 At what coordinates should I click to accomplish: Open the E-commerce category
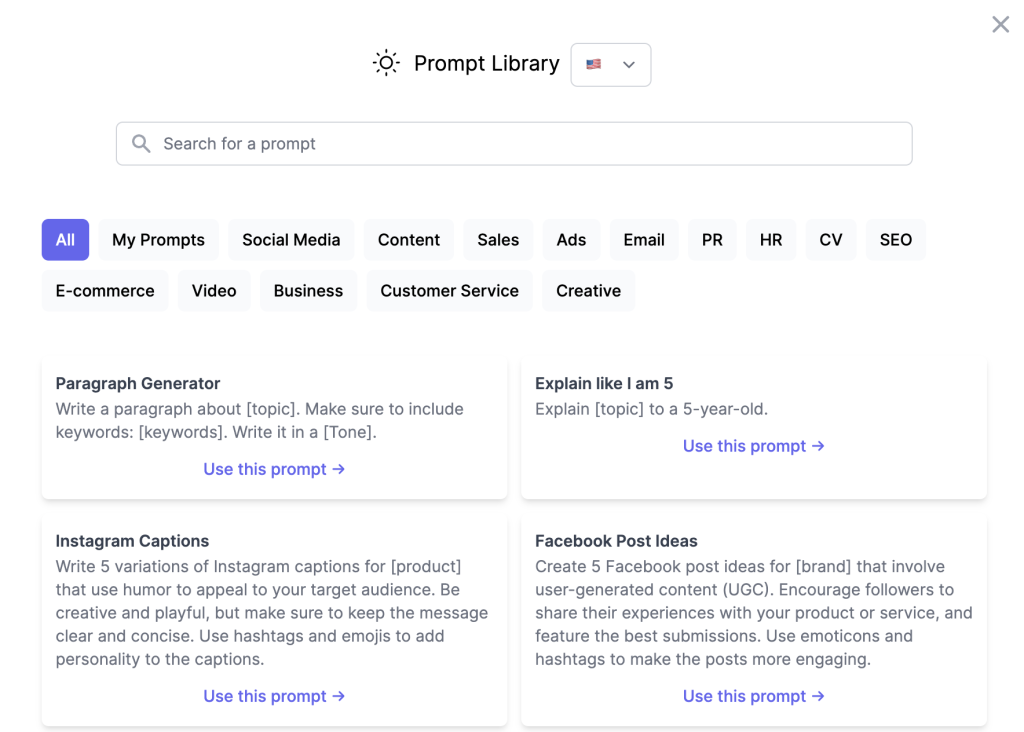105,291
